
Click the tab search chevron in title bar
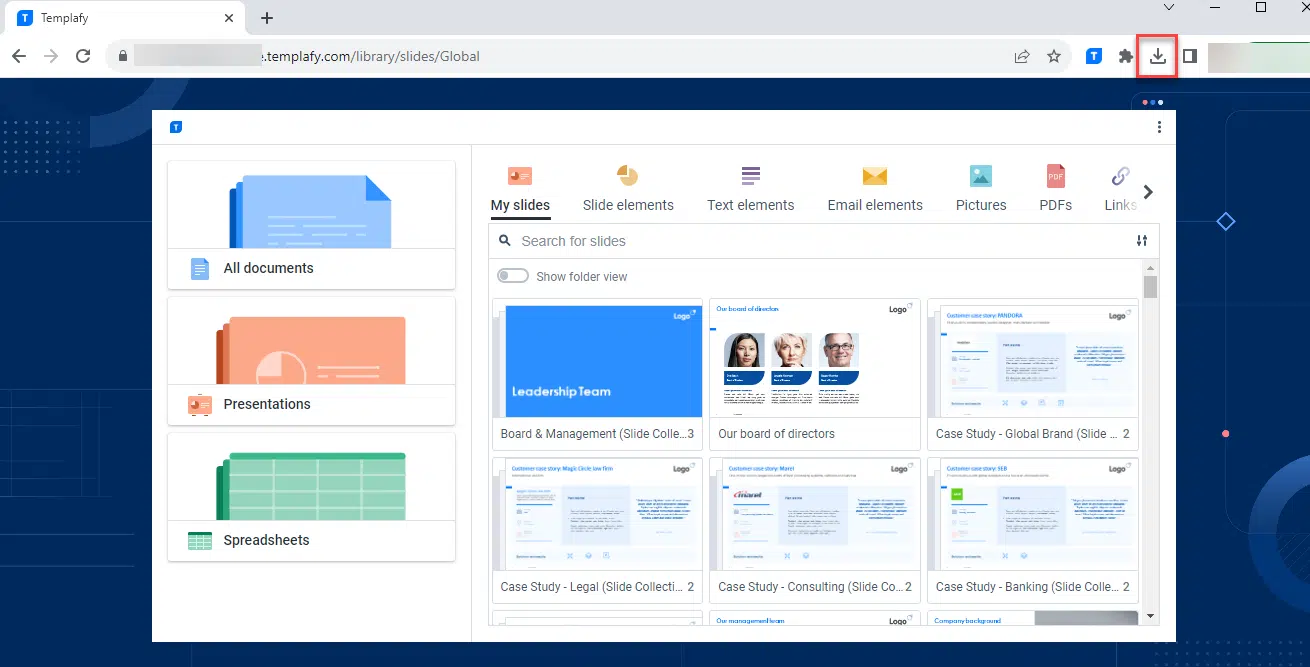click(1170, 7)
